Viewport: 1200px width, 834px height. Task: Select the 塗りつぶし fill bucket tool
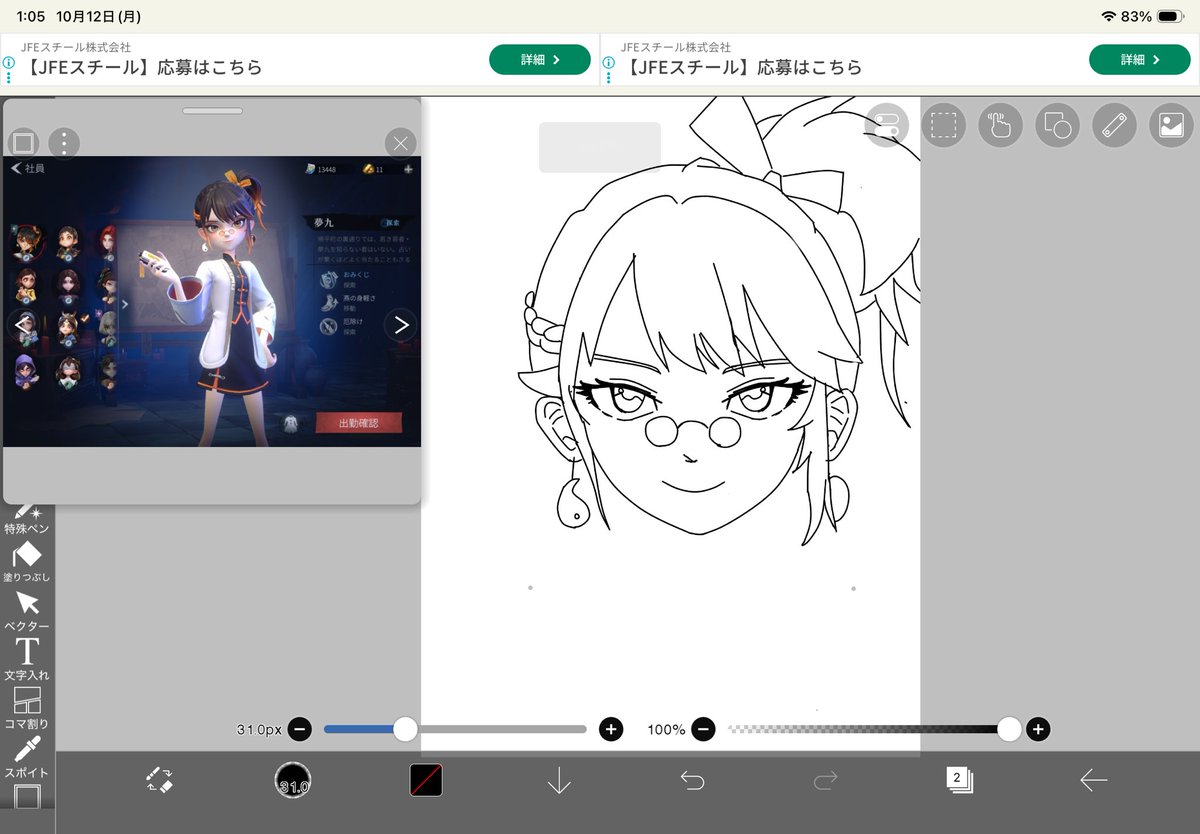point(27,563)
